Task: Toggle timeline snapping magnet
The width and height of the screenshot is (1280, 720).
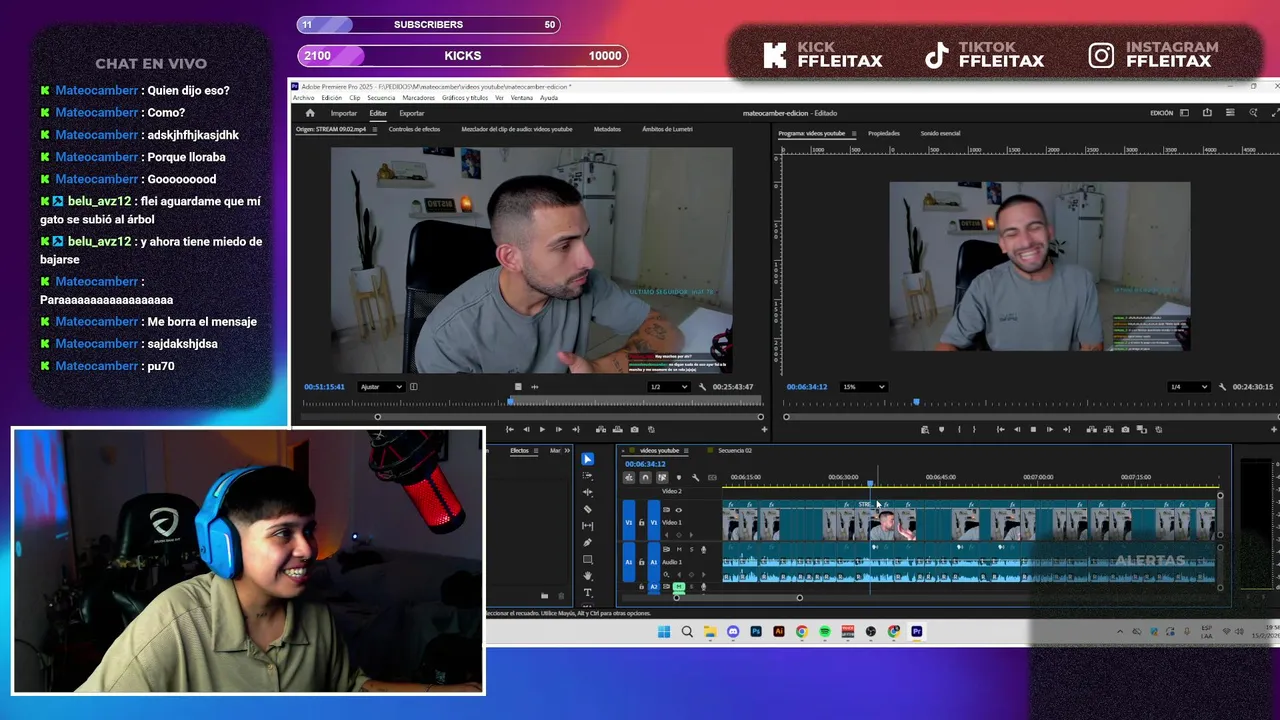Action: pos(645,478)
